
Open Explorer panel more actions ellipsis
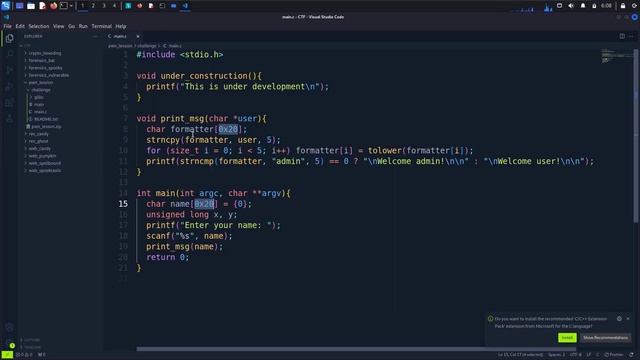click(x=96, y=36)
